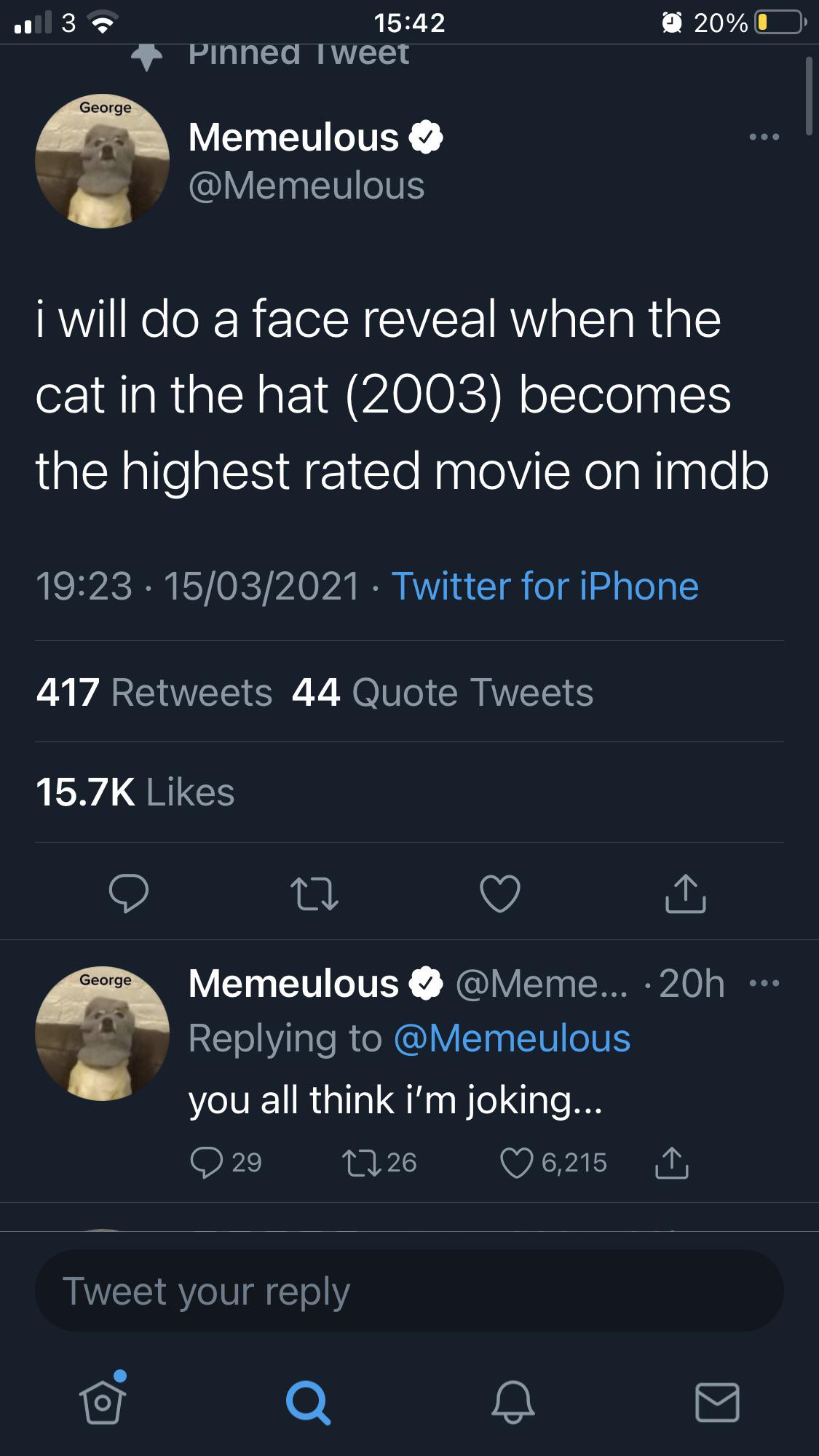The height and width of the screenshot is (1456, 819).
Task: Retweet the 'you all think i'm joking' reply
Action: tap(362, 1162)
